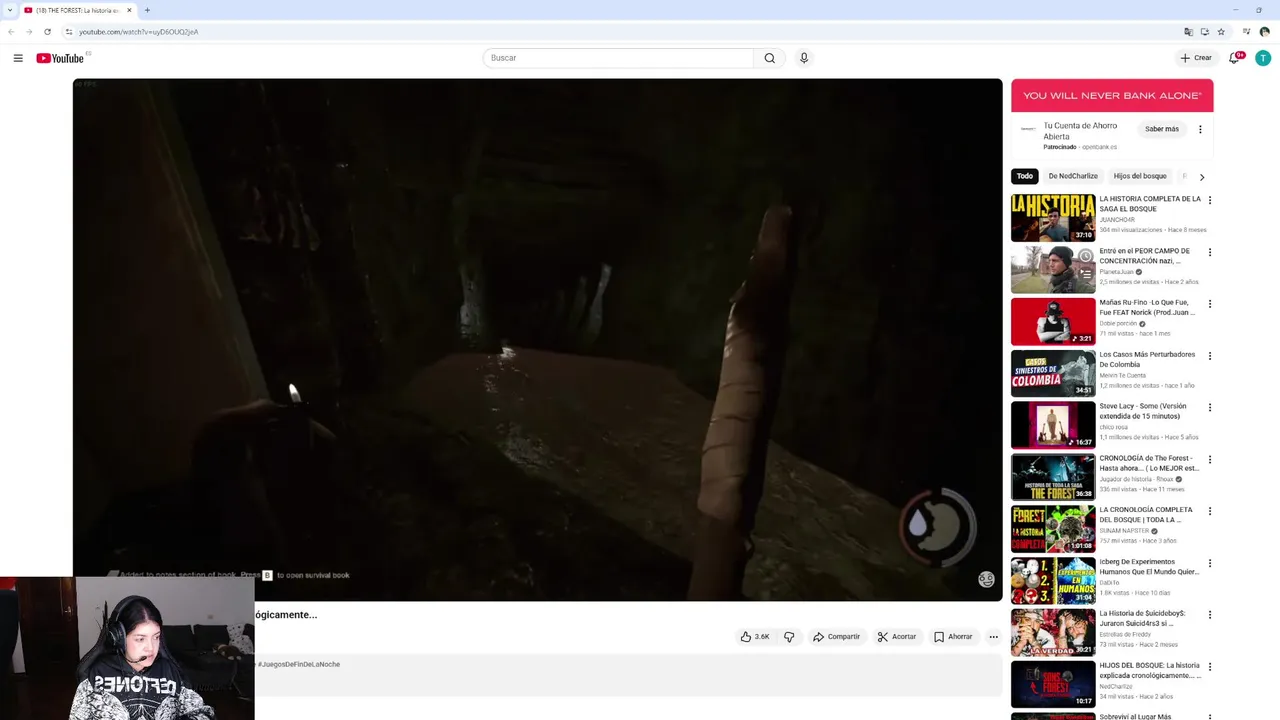Open options for Mañas Ru-Fino video
The height and width of the screenshot is (720, 1280).
pyautogui.click(x=1209, y=304)
